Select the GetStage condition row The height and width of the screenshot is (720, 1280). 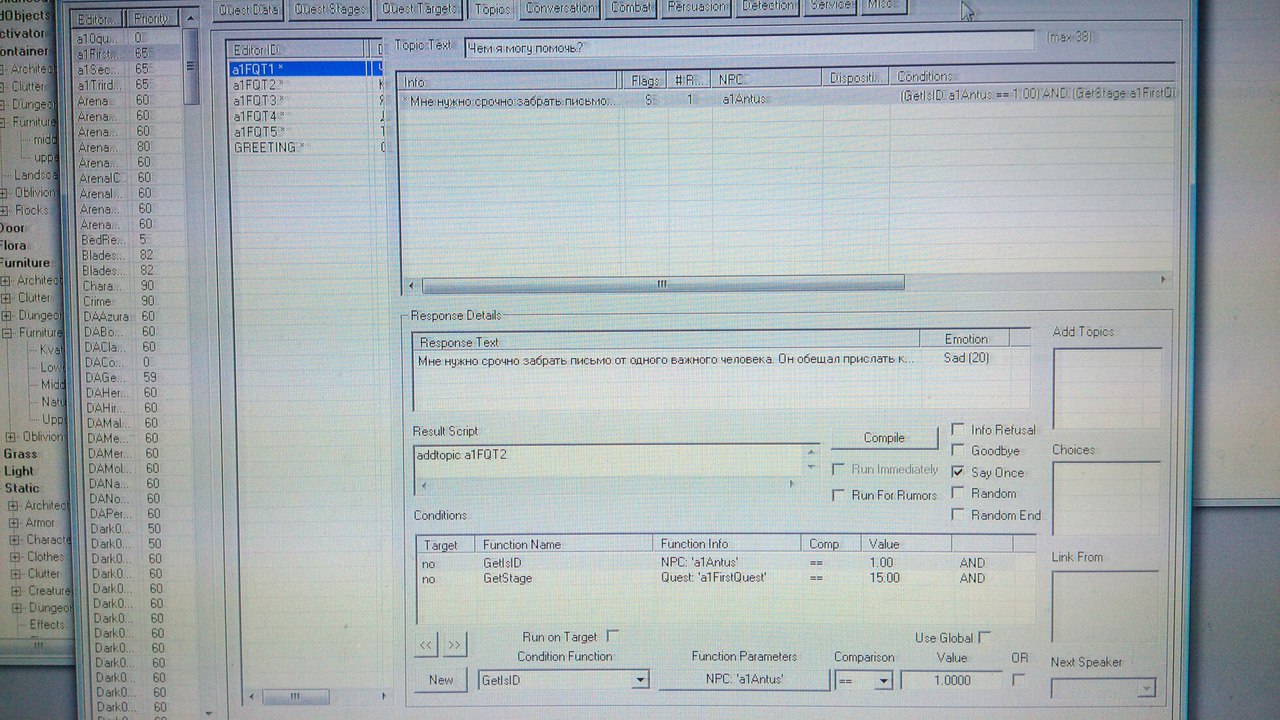click(x=725, y=578)
